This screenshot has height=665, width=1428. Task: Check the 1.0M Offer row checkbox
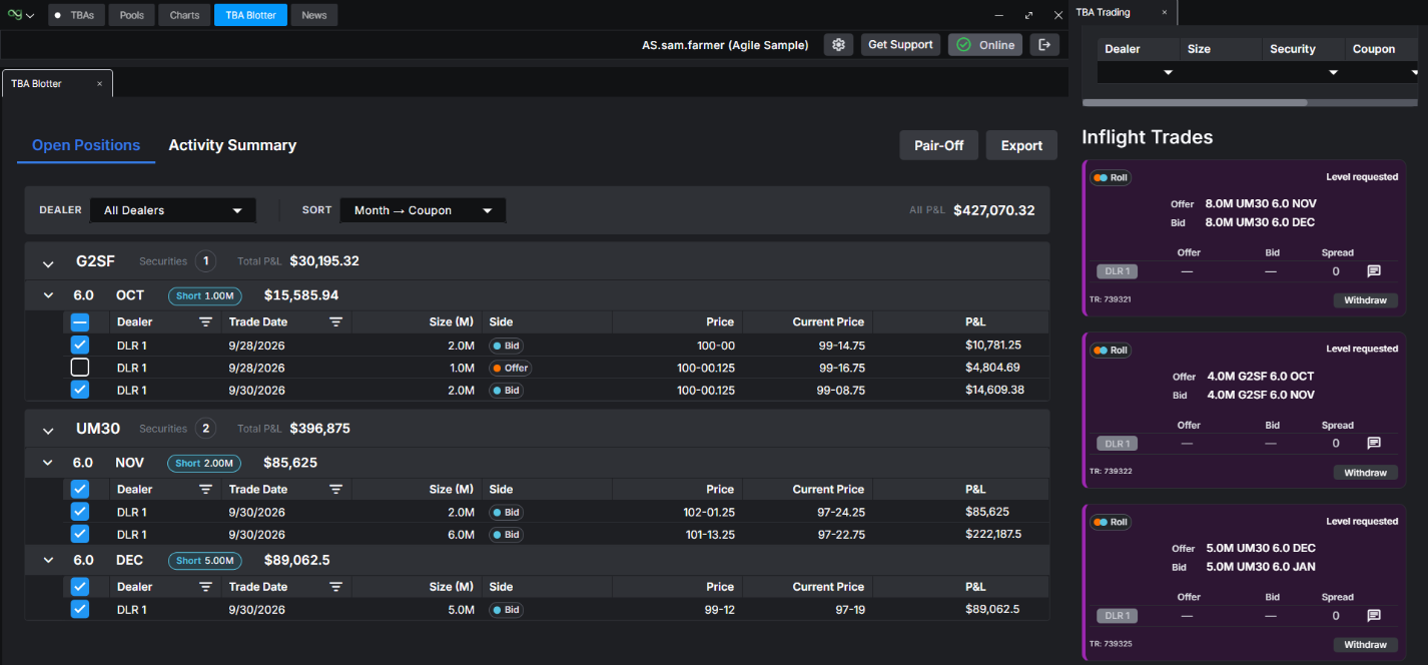pos(80,367)
